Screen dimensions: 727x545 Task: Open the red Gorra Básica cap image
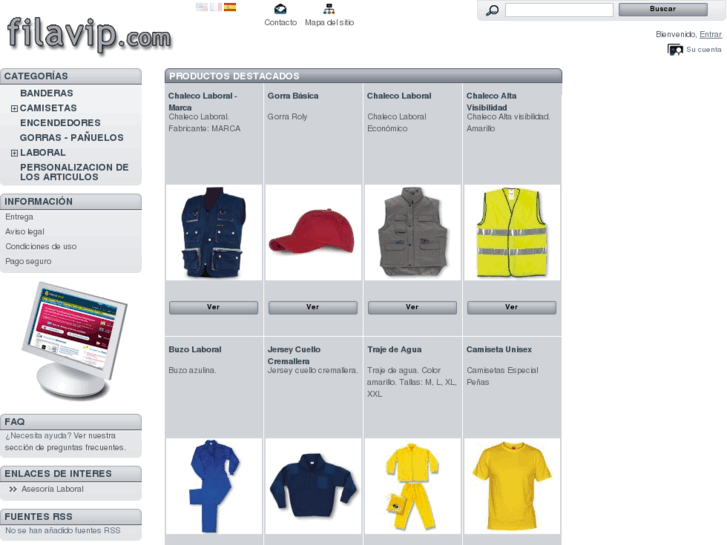313,232
